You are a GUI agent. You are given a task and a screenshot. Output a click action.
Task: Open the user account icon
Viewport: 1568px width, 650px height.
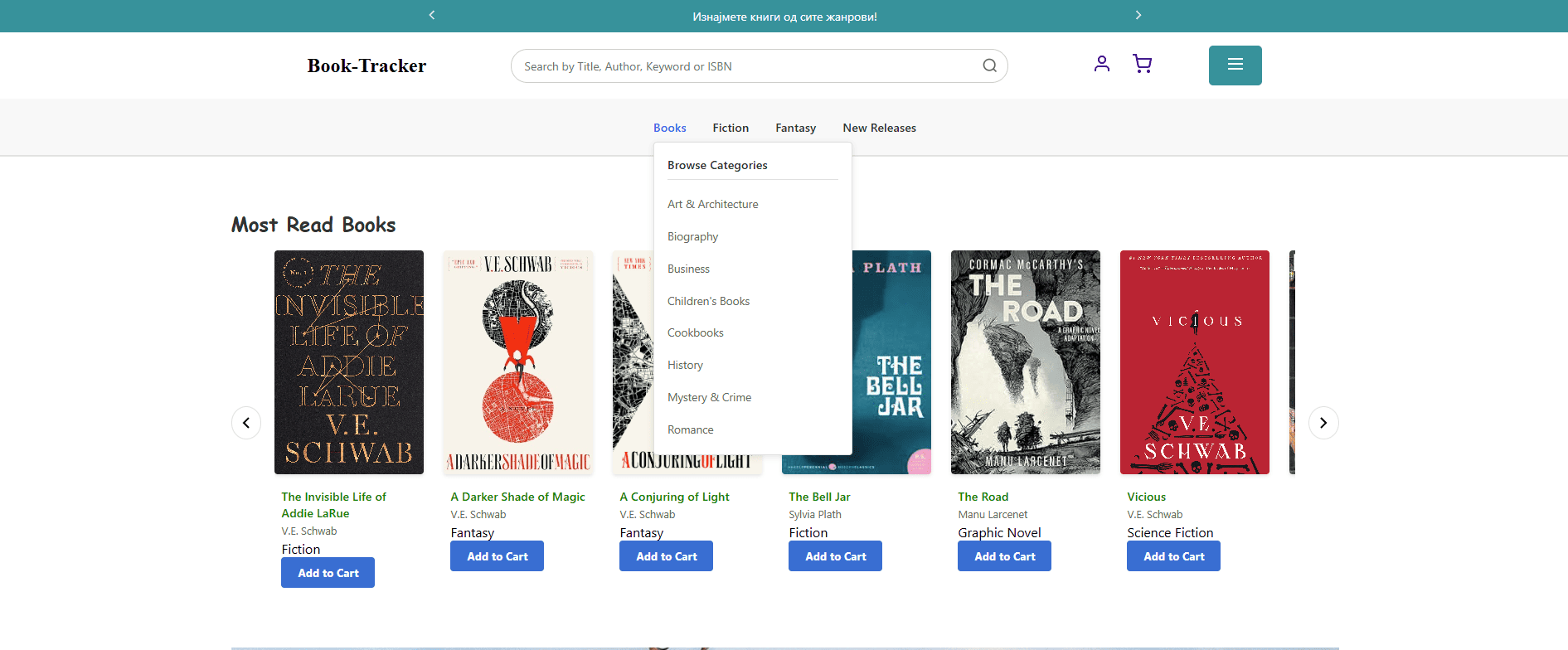click(x=1101, y=64)
